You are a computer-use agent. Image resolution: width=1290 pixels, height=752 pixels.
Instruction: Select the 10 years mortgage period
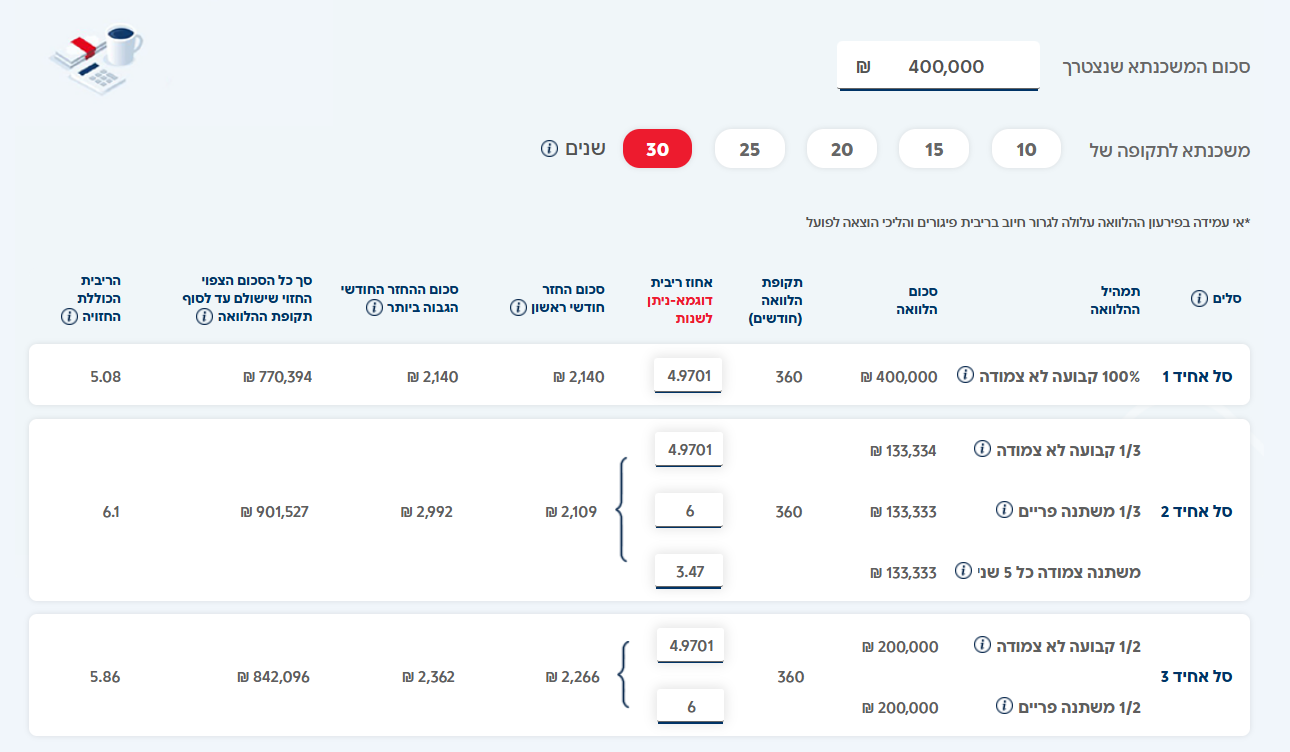1026,150
